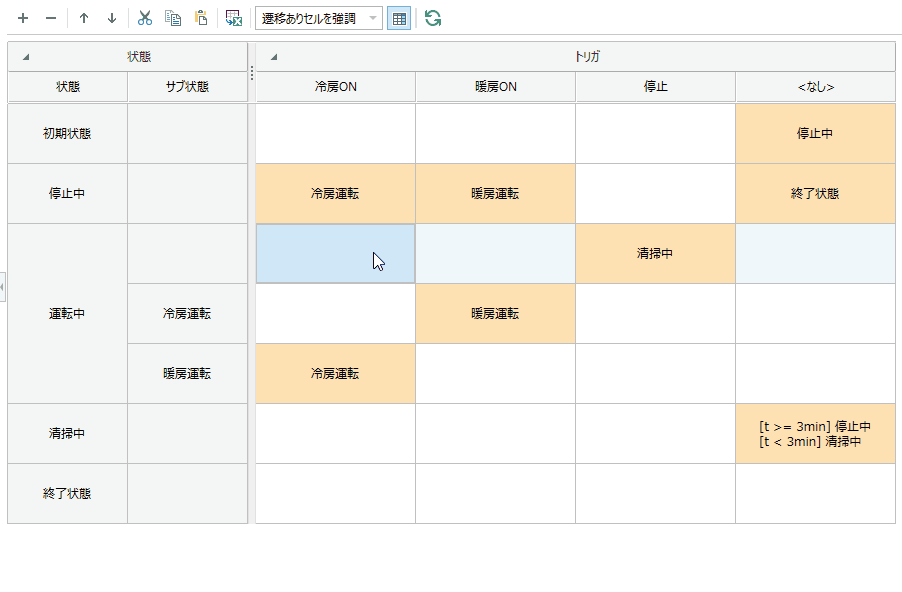Select the [t >= 3min] 停止中 cell
902x592 pixels.
[x=816, y=434]
